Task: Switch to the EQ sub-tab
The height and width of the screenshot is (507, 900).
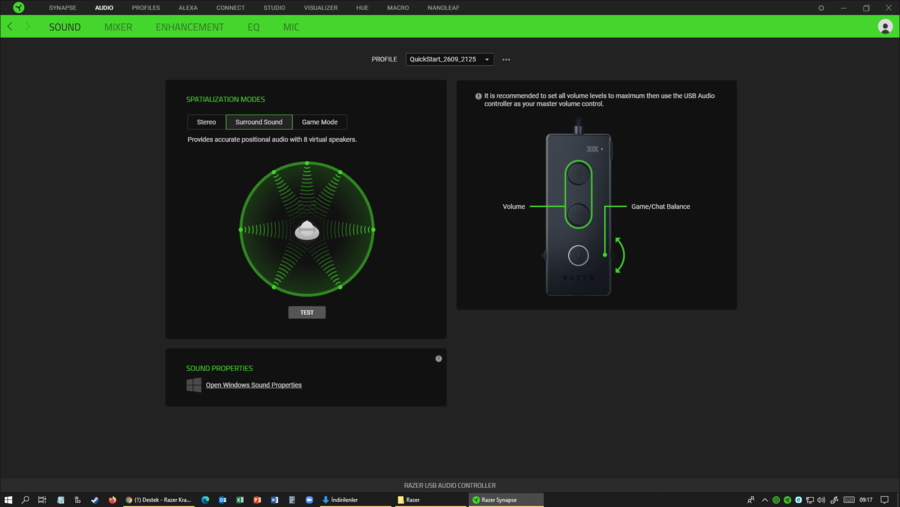Action: pos(253,27)
